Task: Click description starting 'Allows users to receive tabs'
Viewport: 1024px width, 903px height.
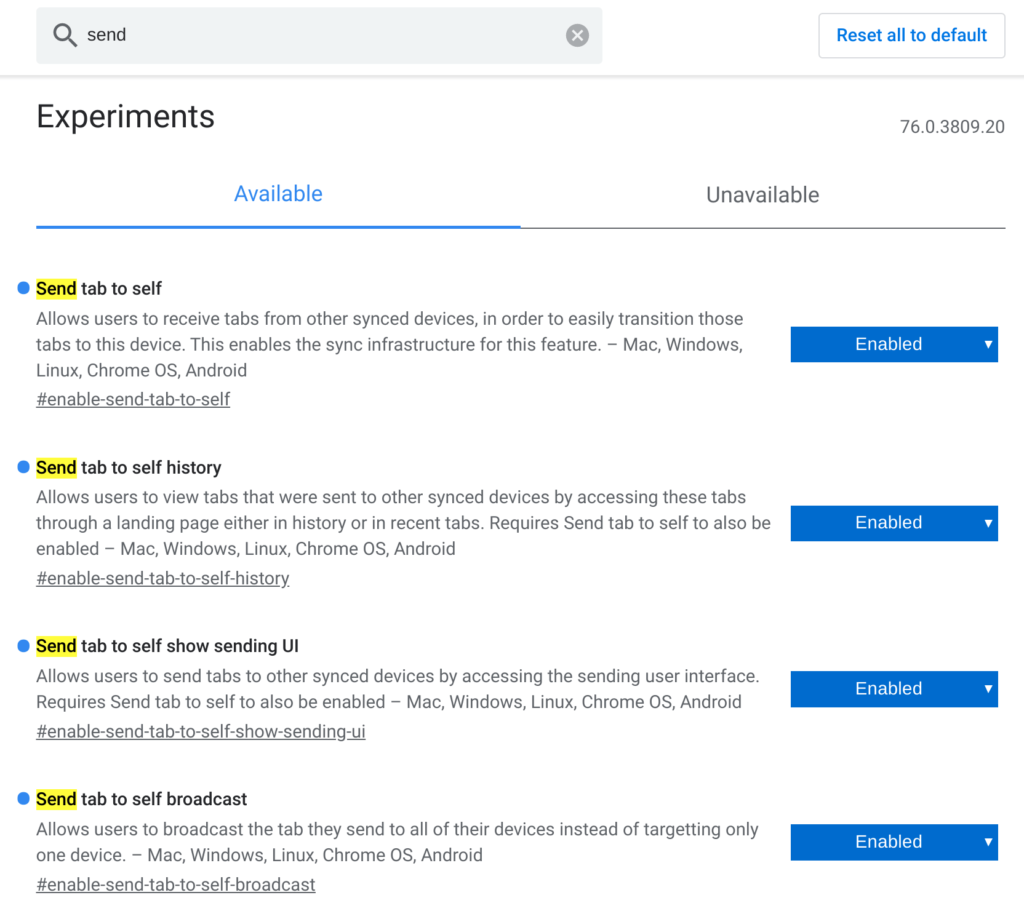Action: 390,345
